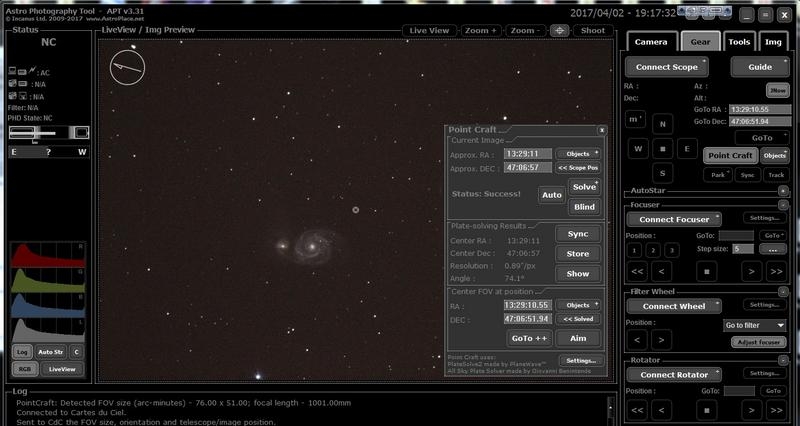Close the Point Craft dialog
The width and height of the screenshot is (800, 426).
[x=601, y=130]
